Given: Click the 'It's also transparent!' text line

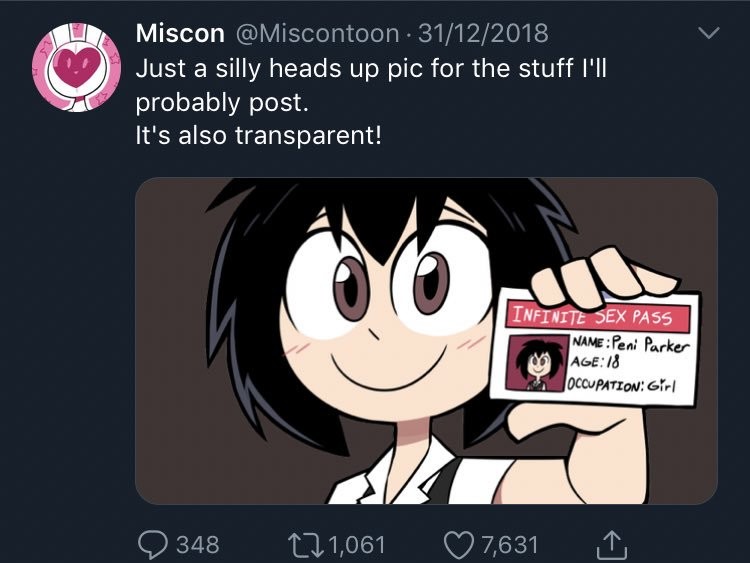Looking at the screenshot, I should (x=259, y=136).
